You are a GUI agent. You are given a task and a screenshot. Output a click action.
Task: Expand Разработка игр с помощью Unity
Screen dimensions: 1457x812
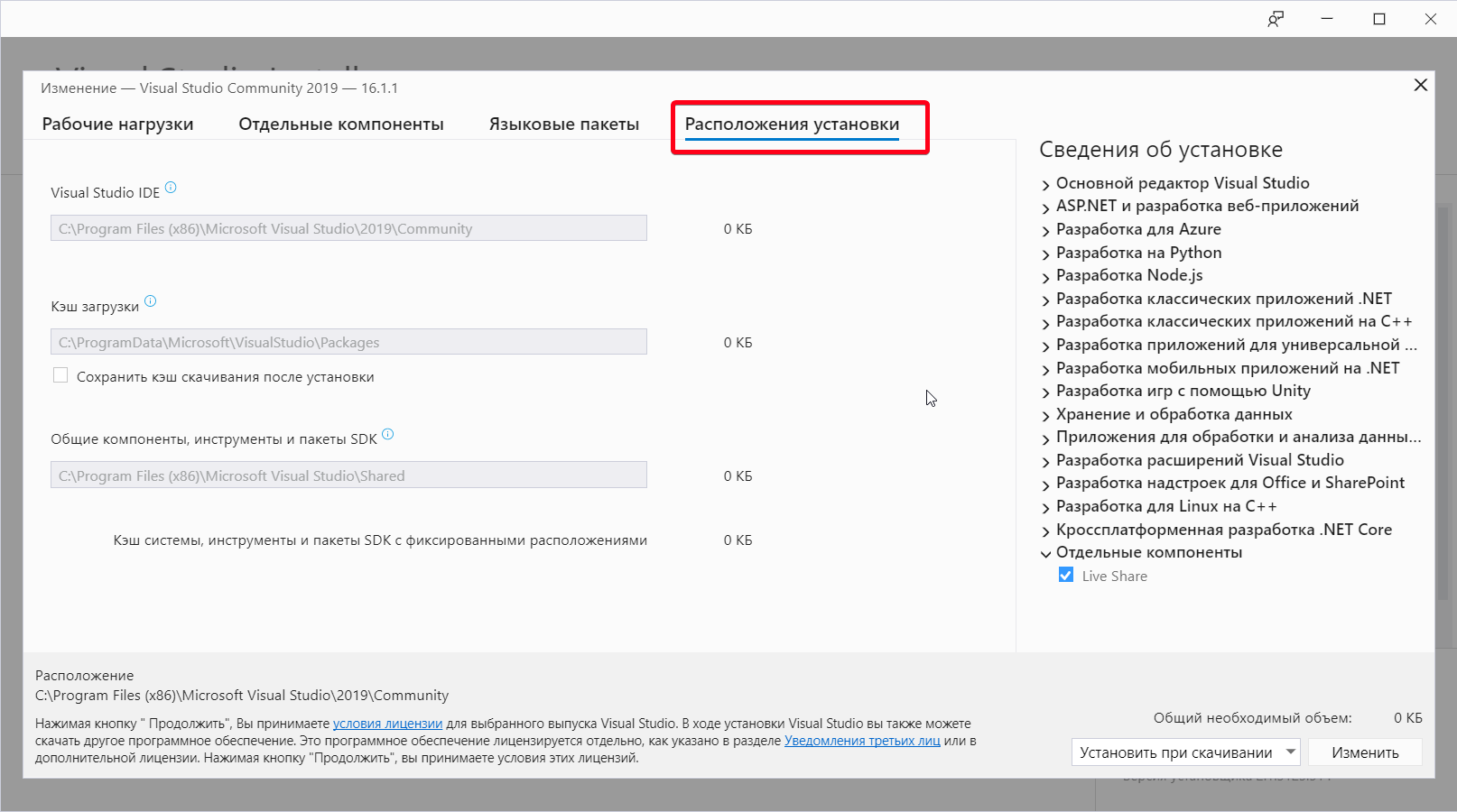pyautogui.click(x=1046, y=392)
